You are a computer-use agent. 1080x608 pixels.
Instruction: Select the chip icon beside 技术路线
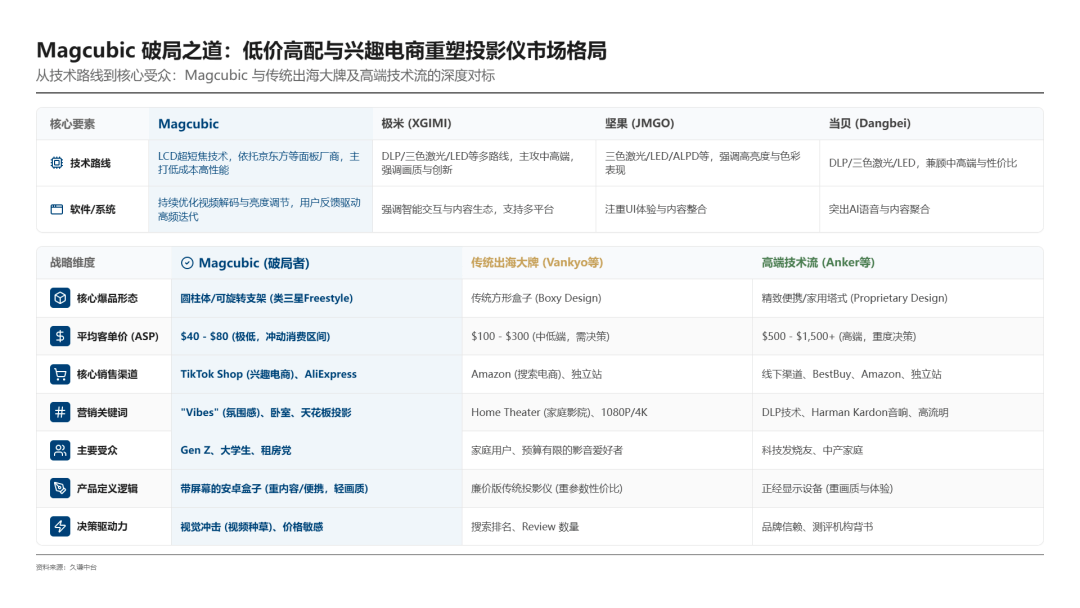56,161
